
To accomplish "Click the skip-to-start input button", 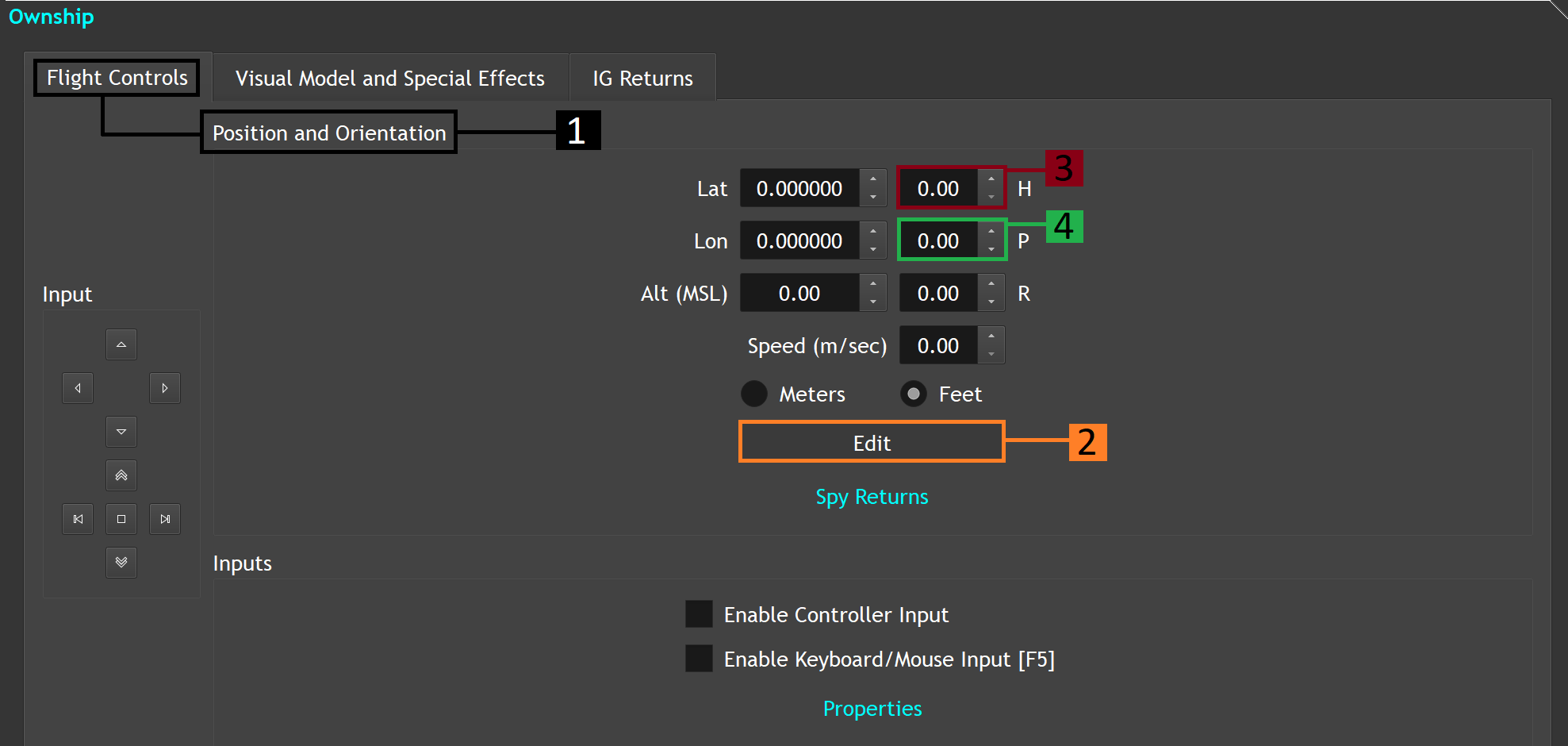I will [78, 519].
